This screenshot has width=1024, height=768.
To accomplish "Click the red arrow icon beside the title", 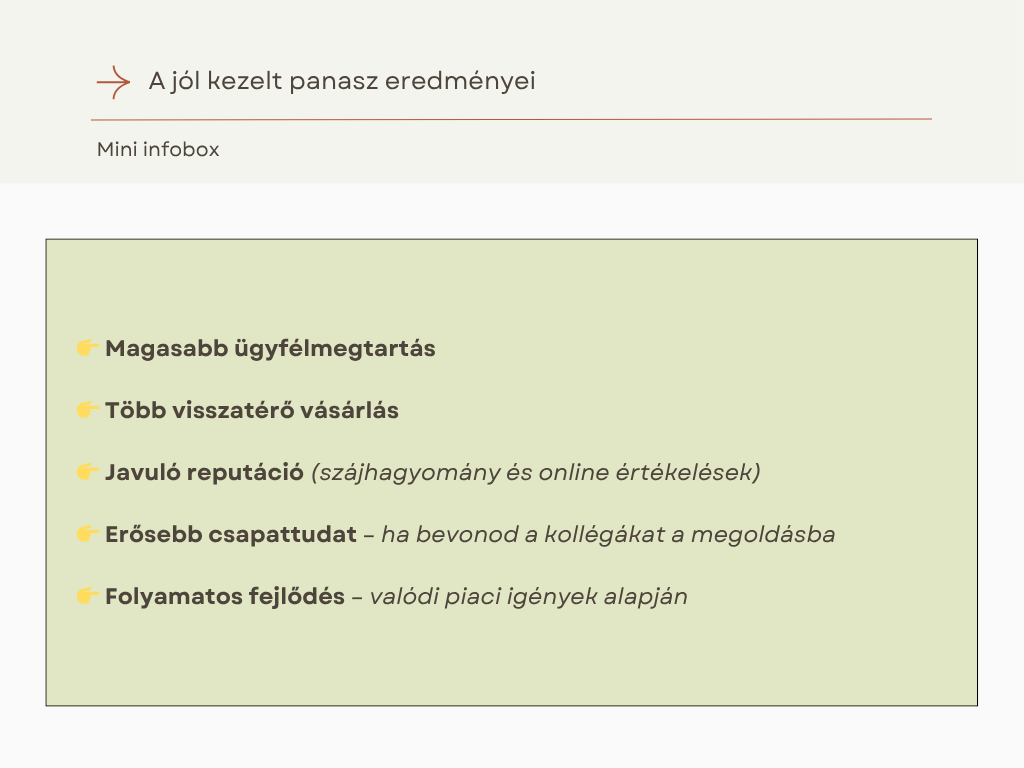I will 113,82.
